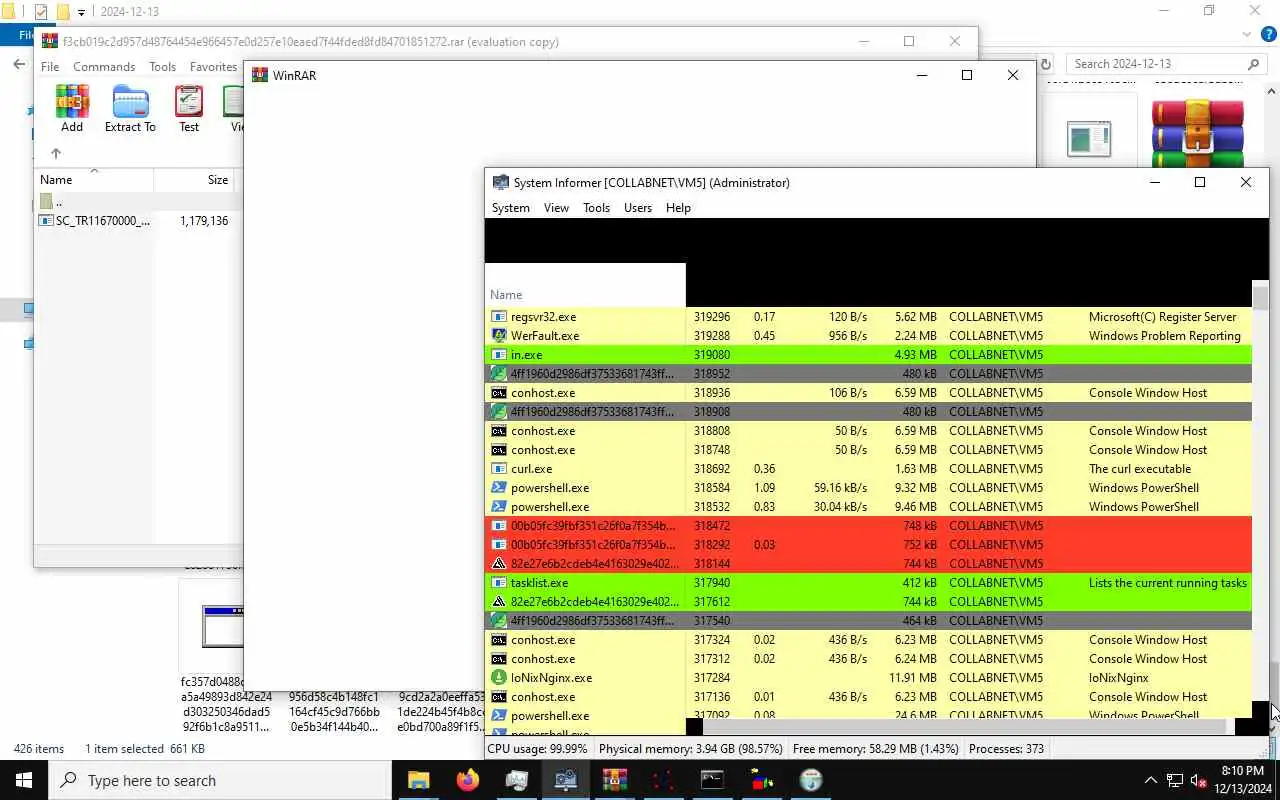Open the View menu in System Informer
Viewport: 1280px width, 800px height.
pyautogui.click(x=556, y=208)
